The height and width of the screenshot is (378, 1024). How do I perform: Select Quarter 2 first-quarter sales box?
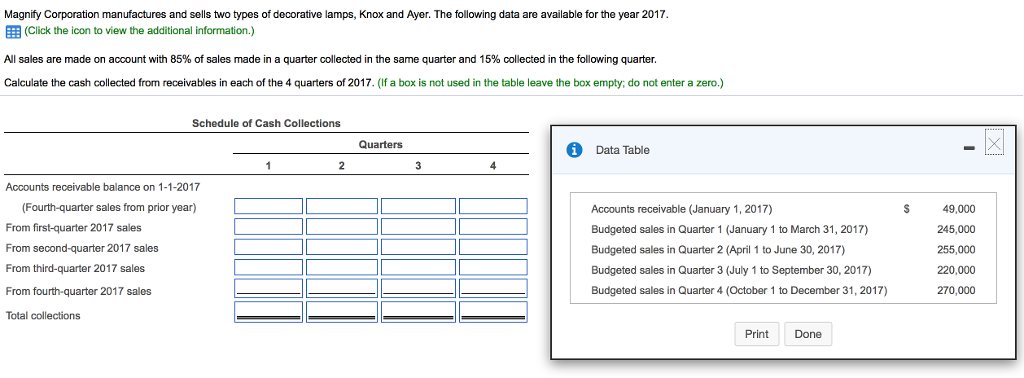point(342,227)
